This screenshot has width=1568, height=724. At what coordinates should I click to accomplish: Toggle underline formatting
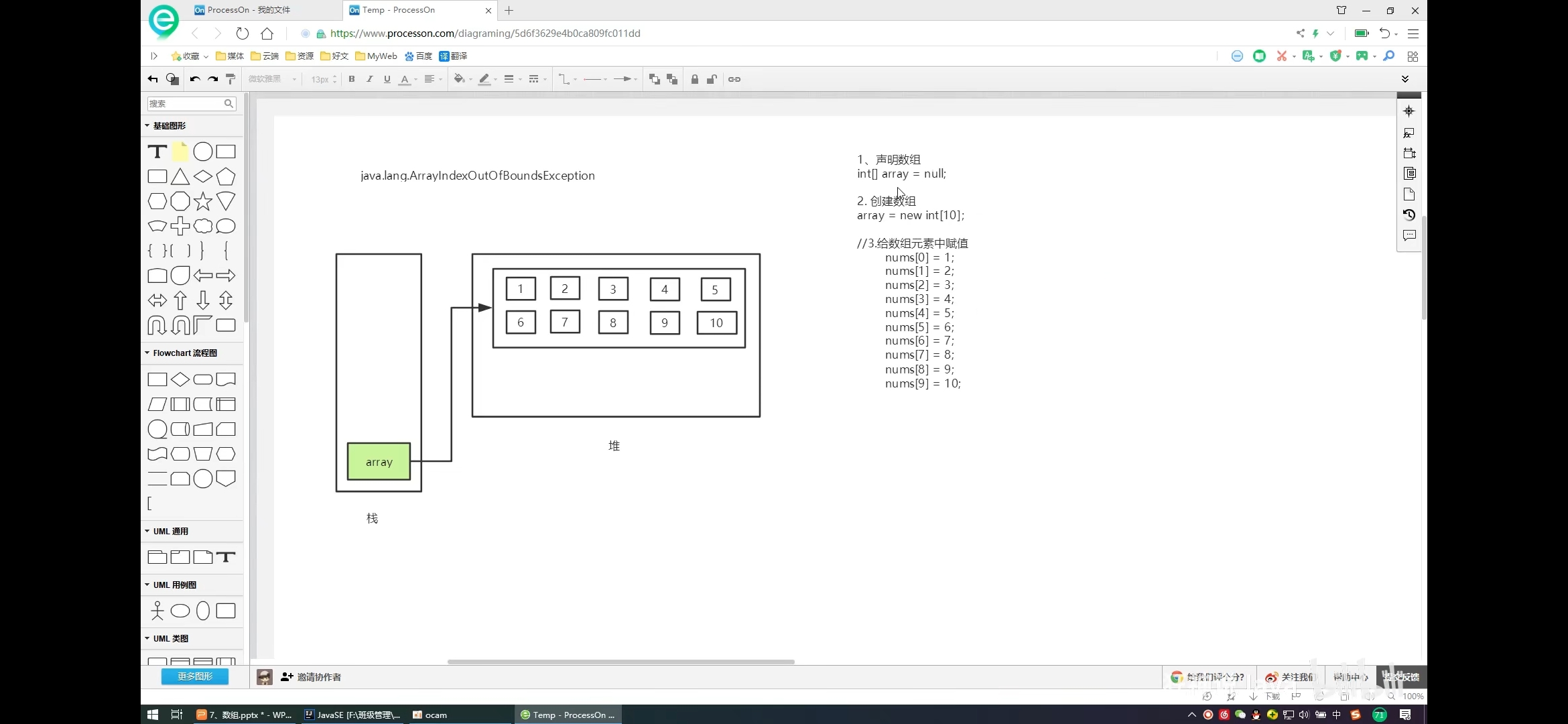pos(387,79)
